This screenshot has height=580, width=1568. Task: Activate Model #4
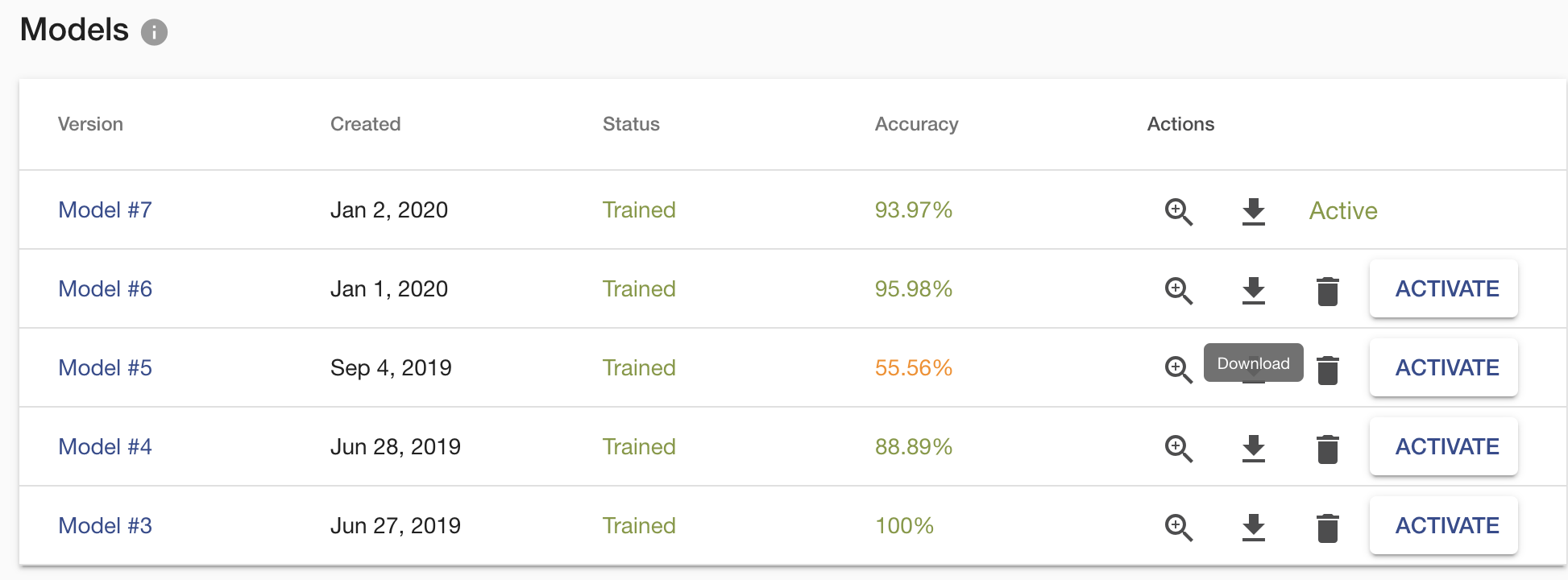(x=1444, y=446)
